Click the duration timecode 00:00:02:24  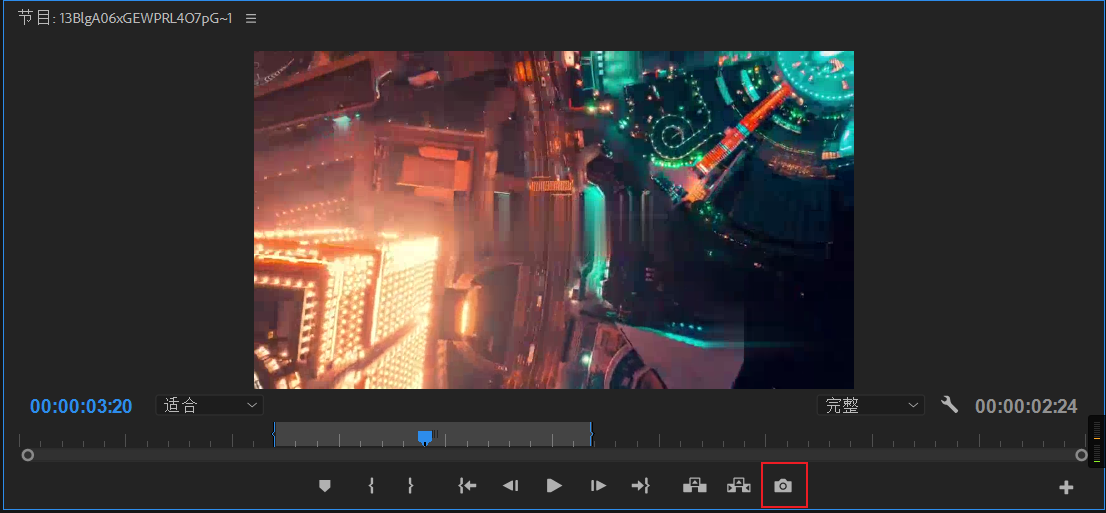[1026, 406]
